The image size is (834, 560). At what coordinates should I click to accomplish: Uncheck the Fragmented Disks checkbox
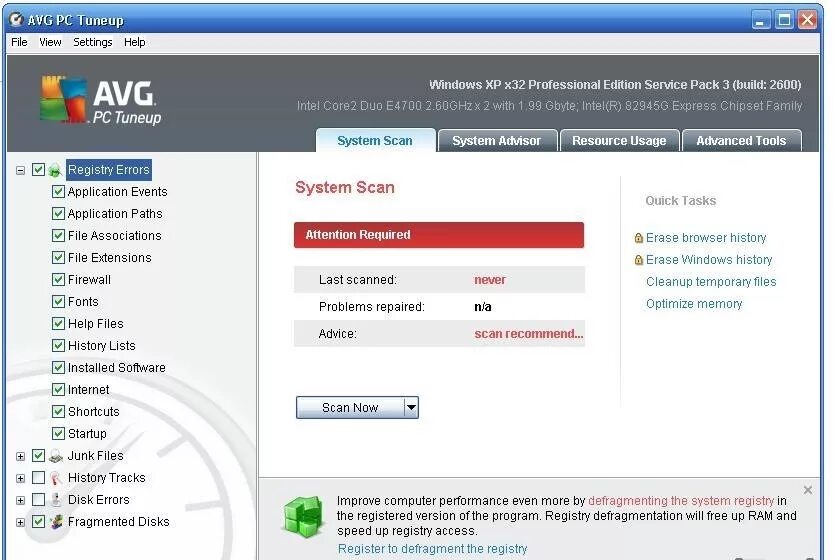(x=38, y=522)
